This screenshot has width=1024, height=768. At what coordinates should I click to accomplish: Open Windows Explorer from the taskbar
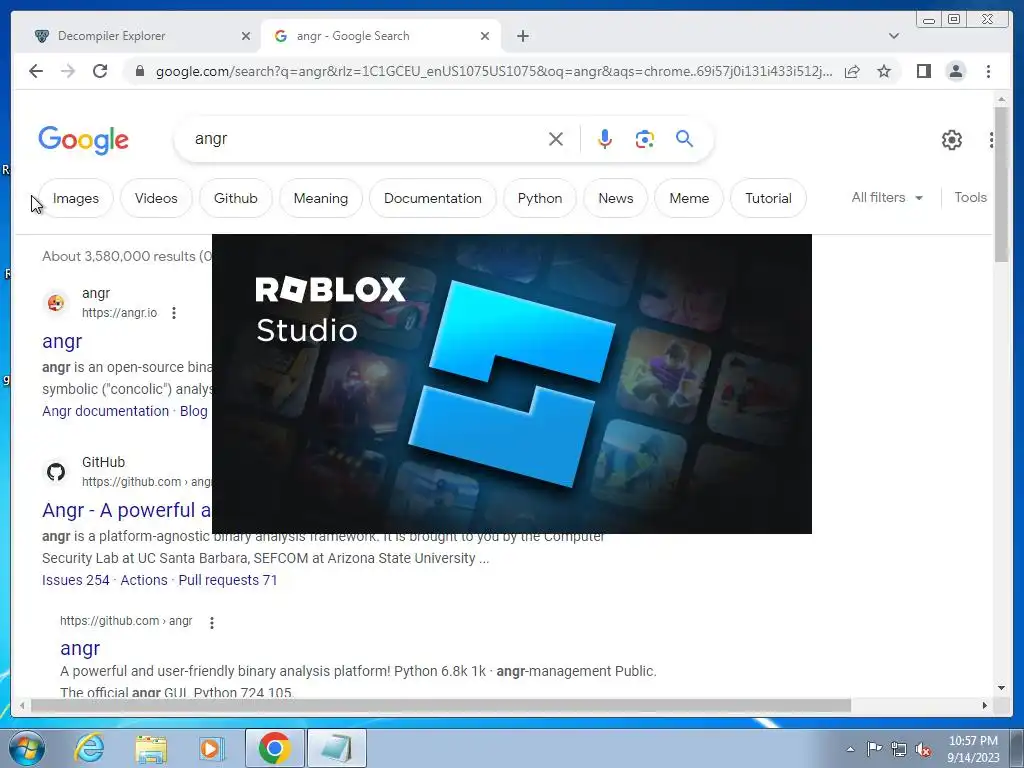click(151, 748)
